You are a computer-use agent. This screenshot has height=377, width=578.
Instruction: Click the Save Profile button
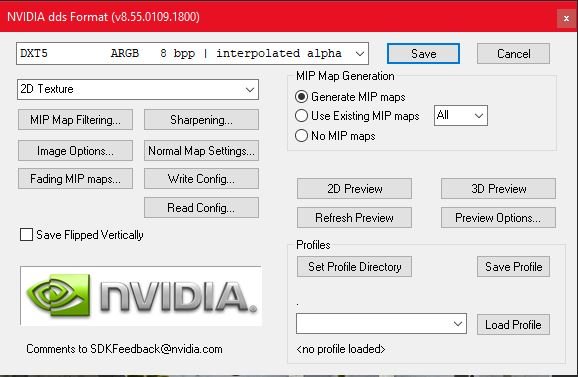click(513, 267)
